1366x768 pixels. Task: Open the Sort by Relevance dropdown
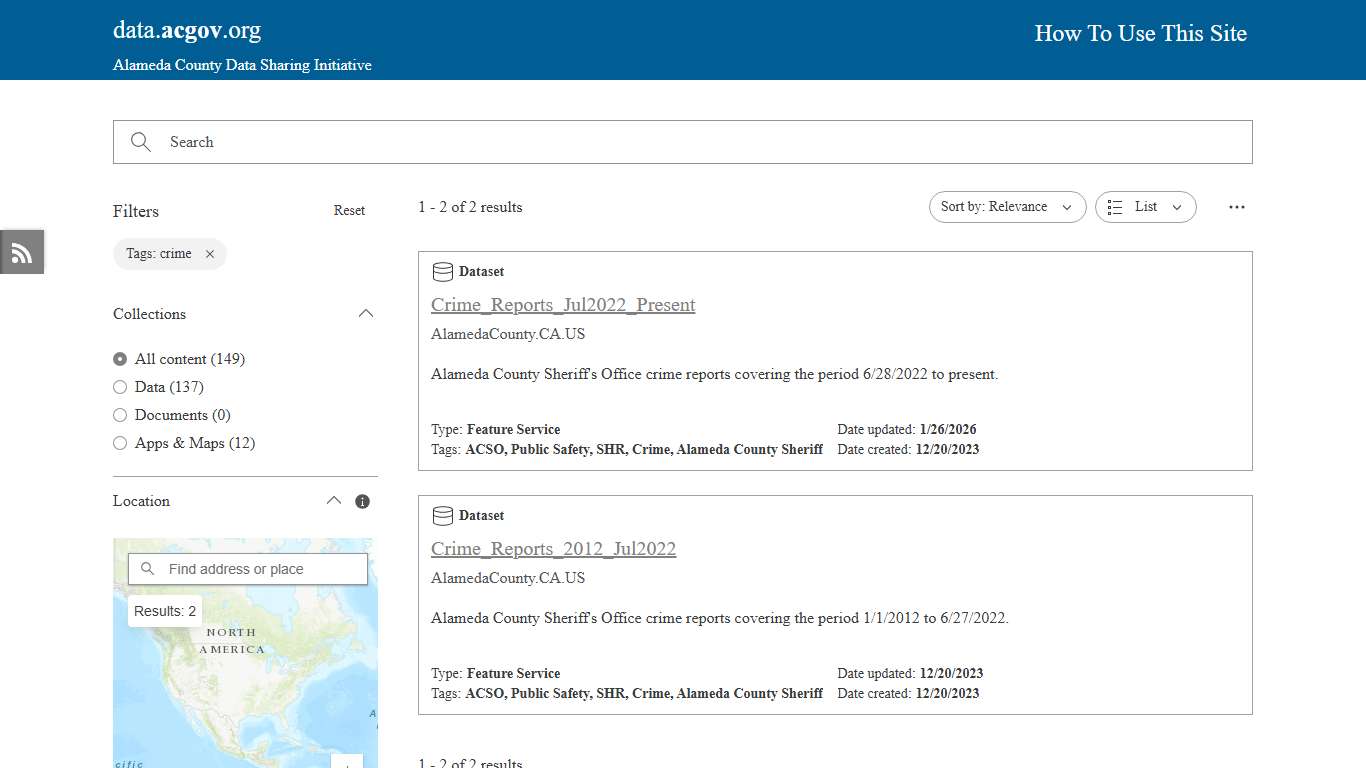tap(1007, 207)
